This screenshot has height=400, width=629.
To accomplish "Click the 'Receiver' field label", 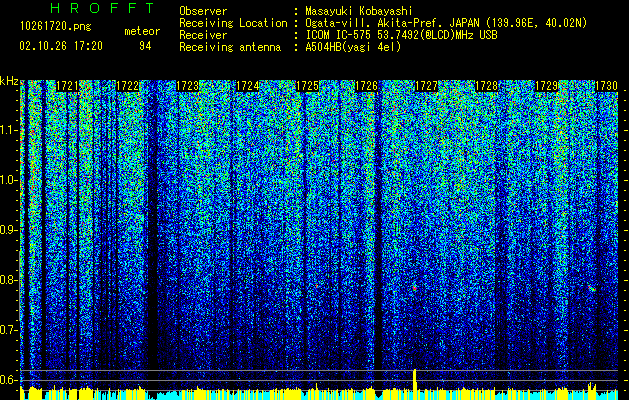I will point(203,35).
